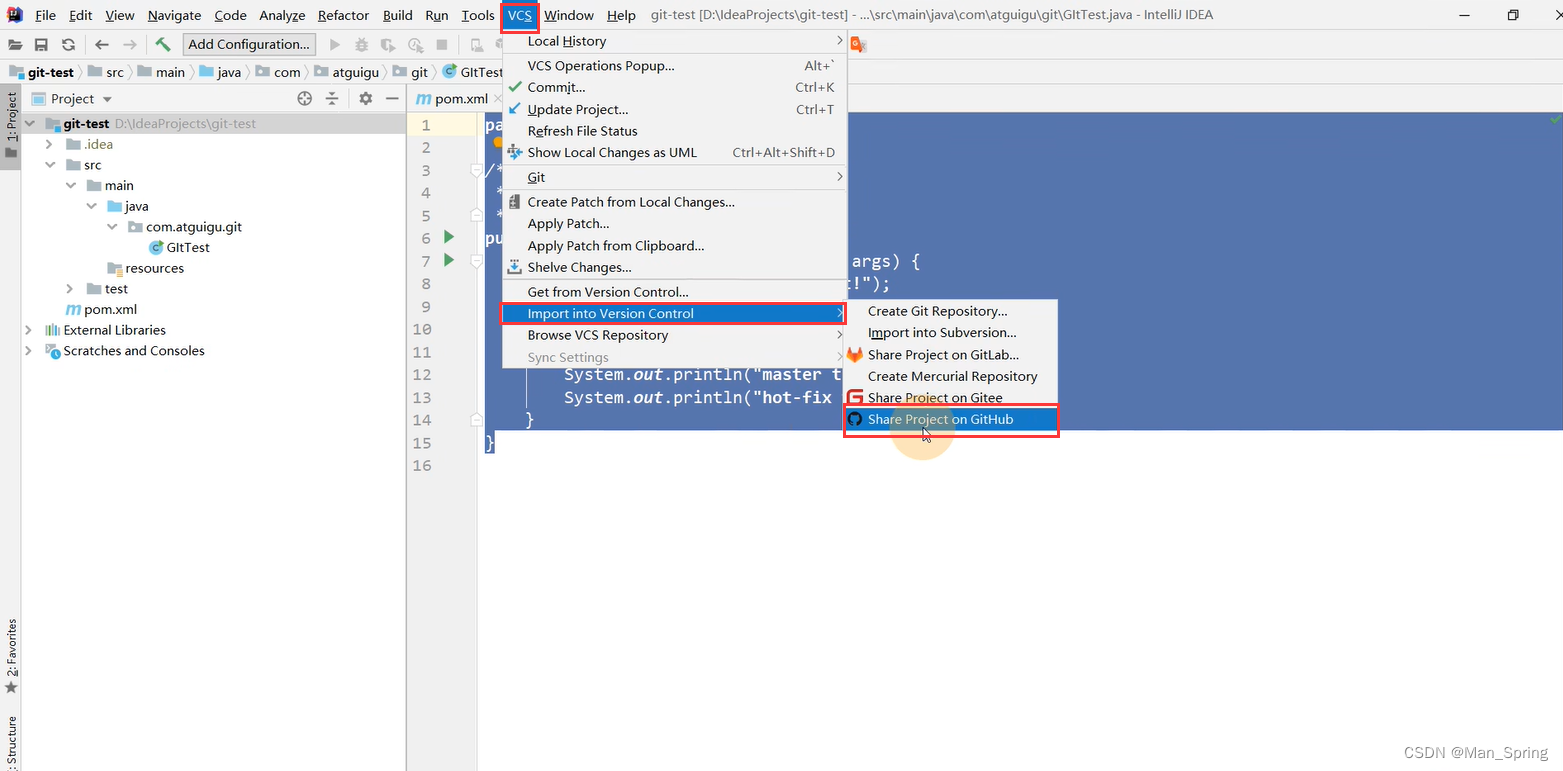Open Local History submenu
Screen dimensions: 1563x771
pos(674,41)
